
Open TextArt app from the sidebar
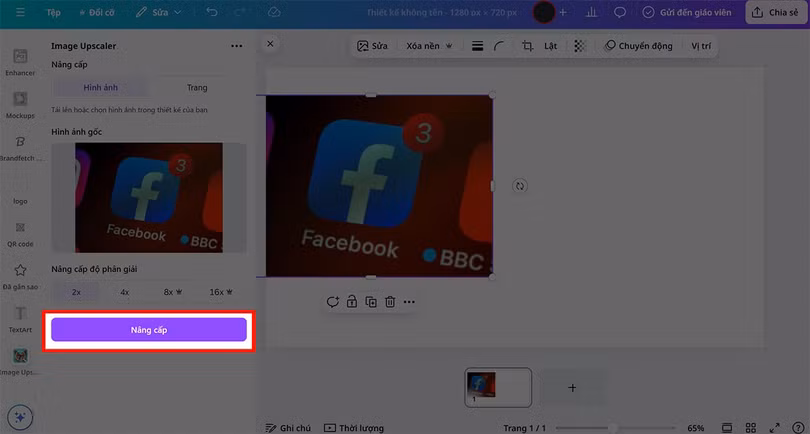[20, 319]
